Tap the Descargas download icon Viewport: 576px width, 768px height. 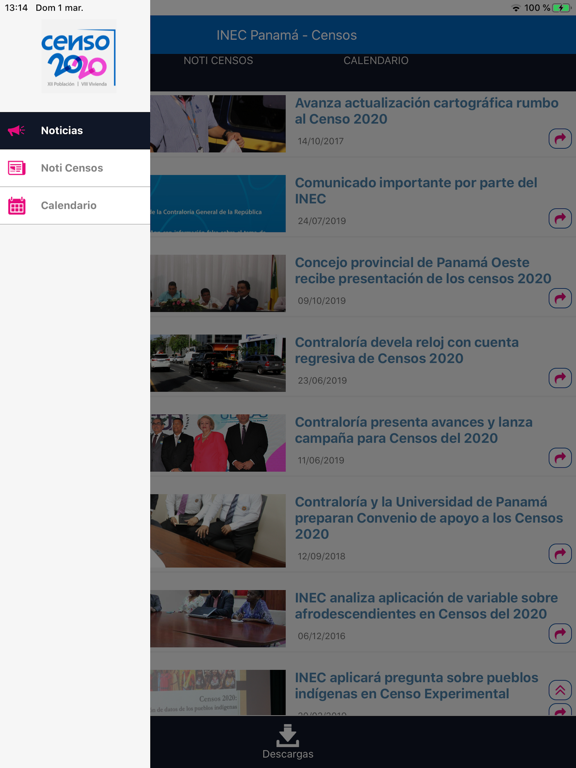point(288,736)
